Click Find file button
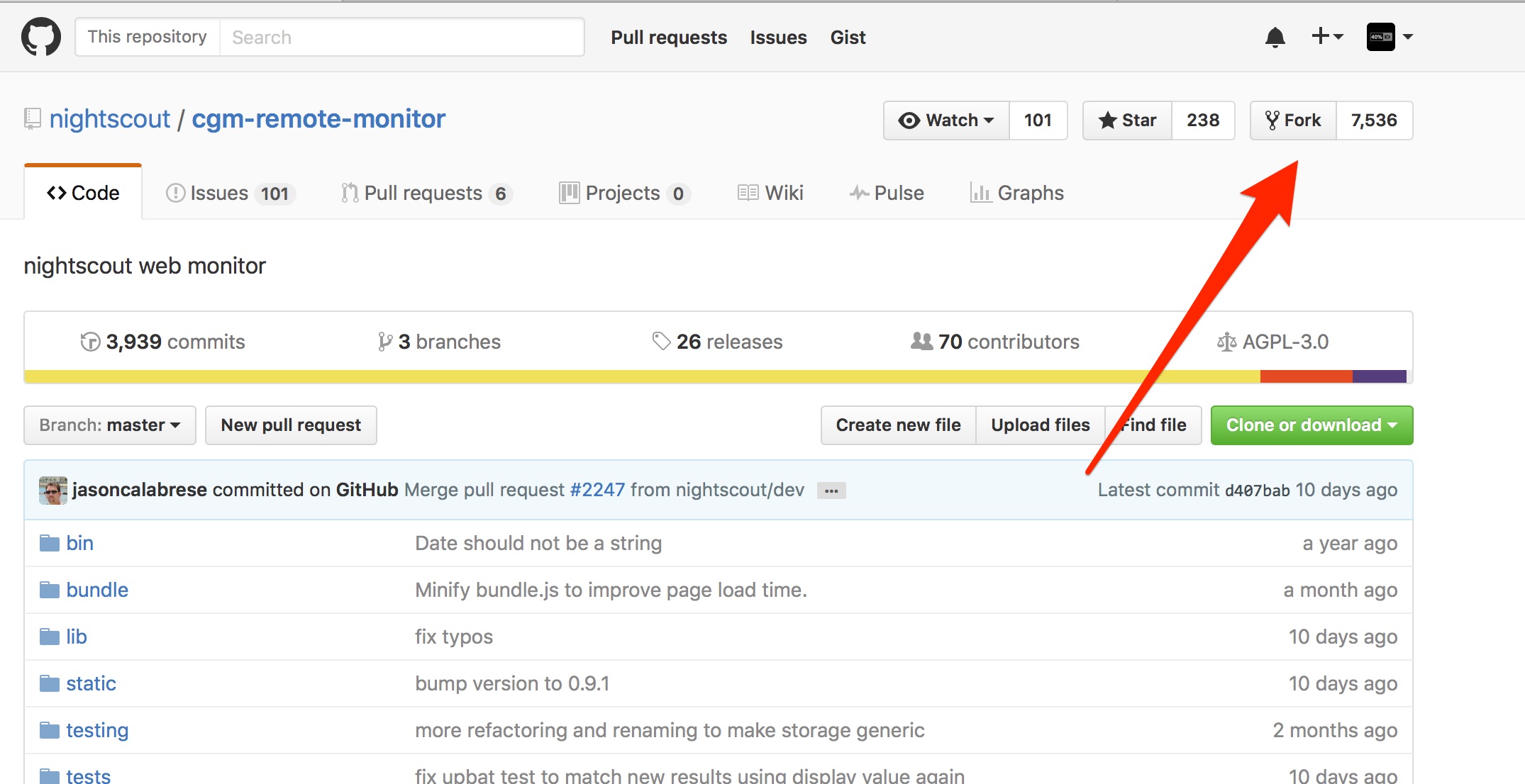This screenshot has height=784, width=1525. pyautogui.click(x=1153, y=425)
